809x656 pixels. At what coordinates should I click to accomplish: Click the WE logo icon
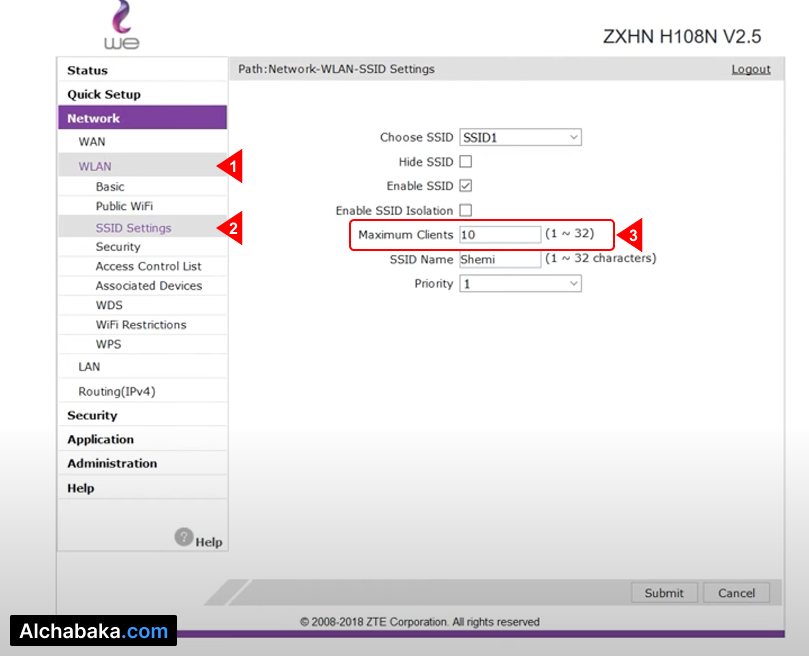coord(121,26)
